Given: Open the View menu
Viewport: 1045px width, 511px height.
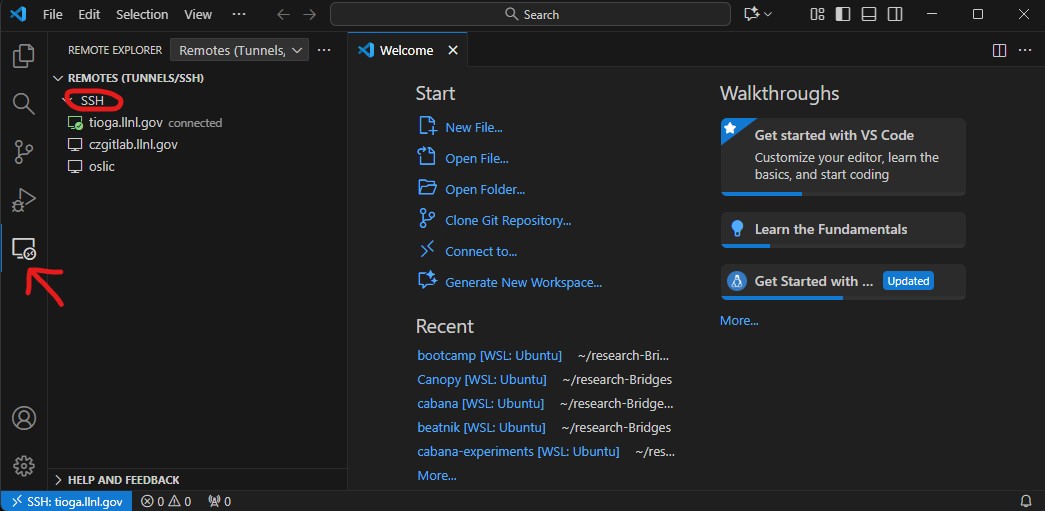Looking at the screenshot, I should pyautogui.click(x=198, y=14).
